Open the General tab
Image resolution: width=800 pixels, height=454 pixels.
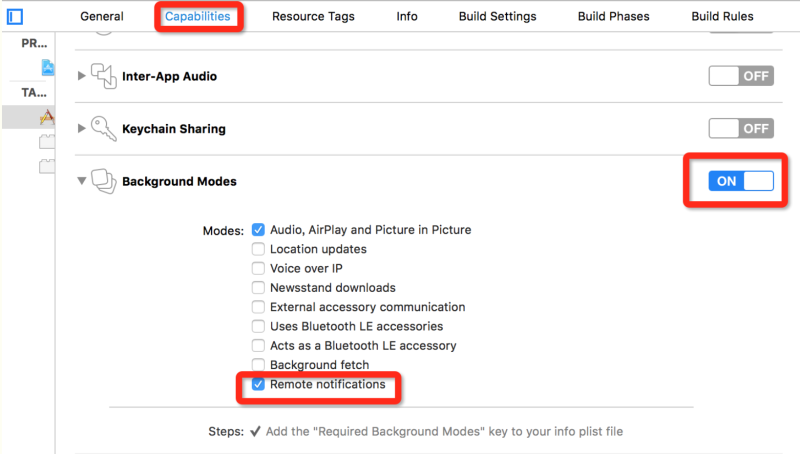click(102, 16)
